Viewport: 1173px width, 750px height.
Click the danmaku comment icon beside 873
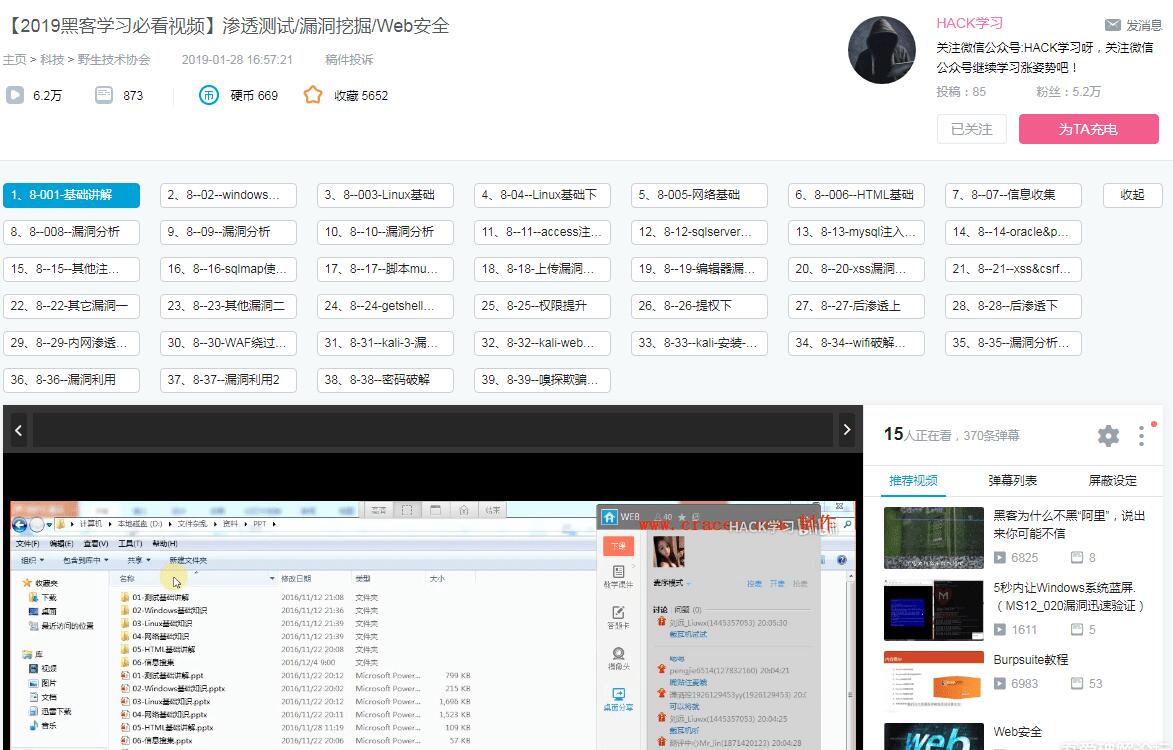click(x=102, y=95)
